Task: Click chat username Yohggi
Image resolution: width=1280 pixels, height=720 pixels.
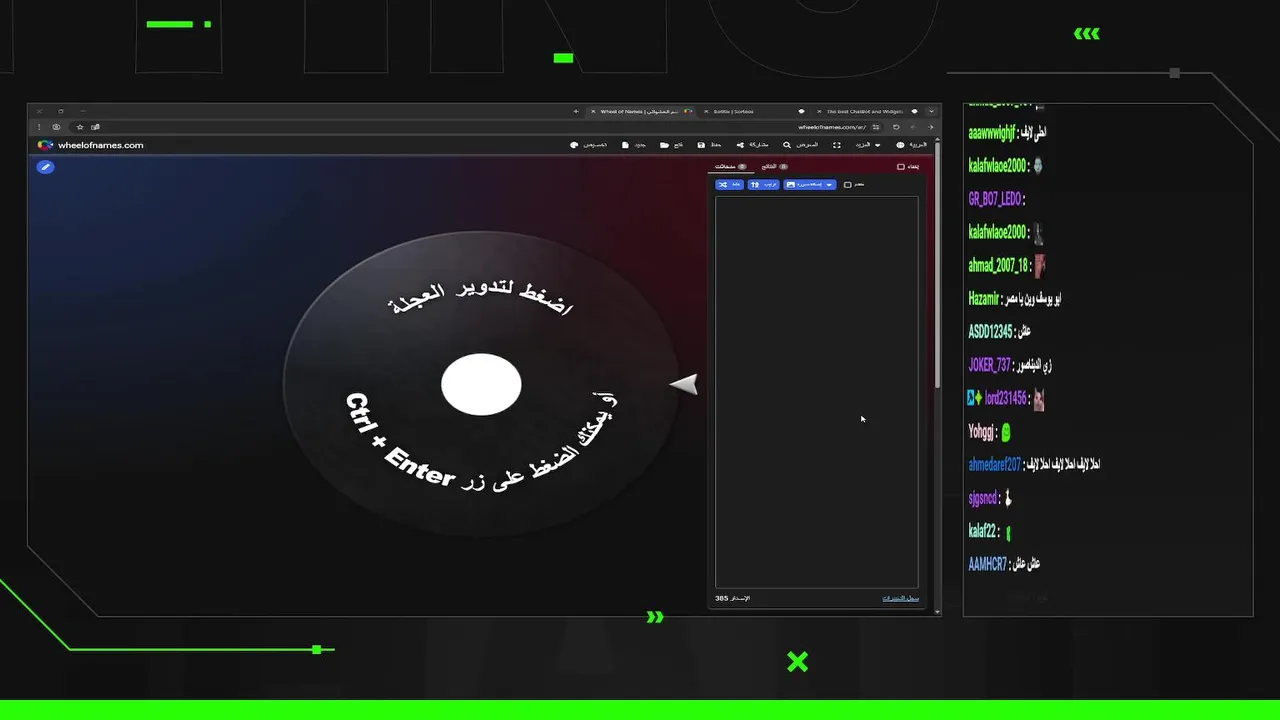Action: pyautogui.click(x=981, y=432)
